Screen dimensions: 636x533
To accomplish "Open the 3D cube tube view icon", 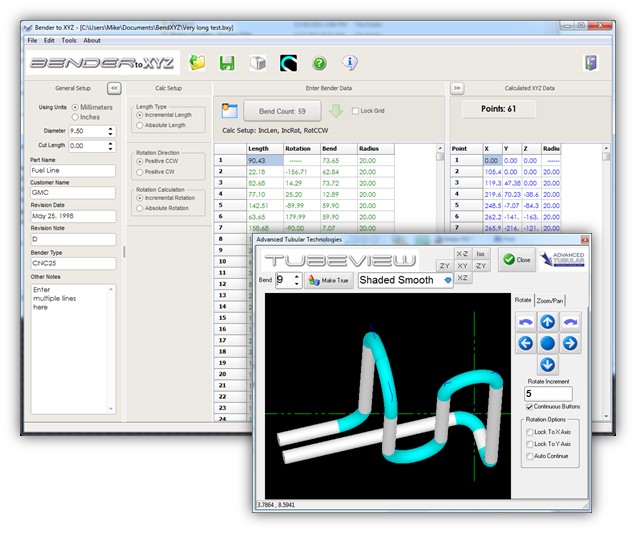I will click(x=257, y=63).
